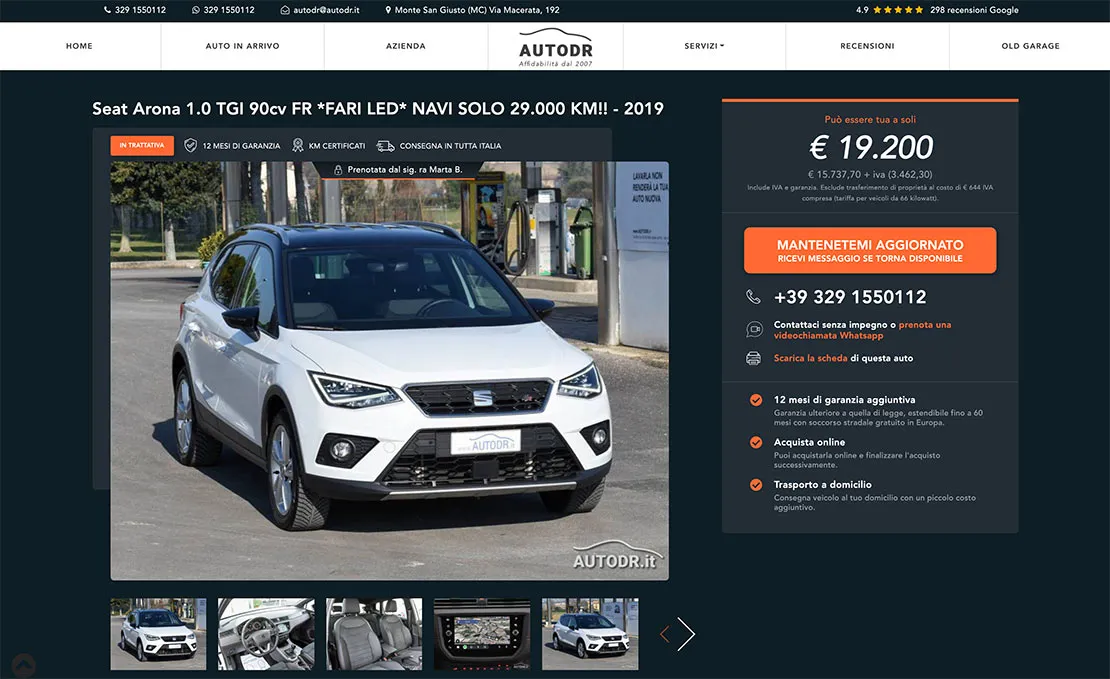Open the Scarica la scheda link

(x=811, y=358)
